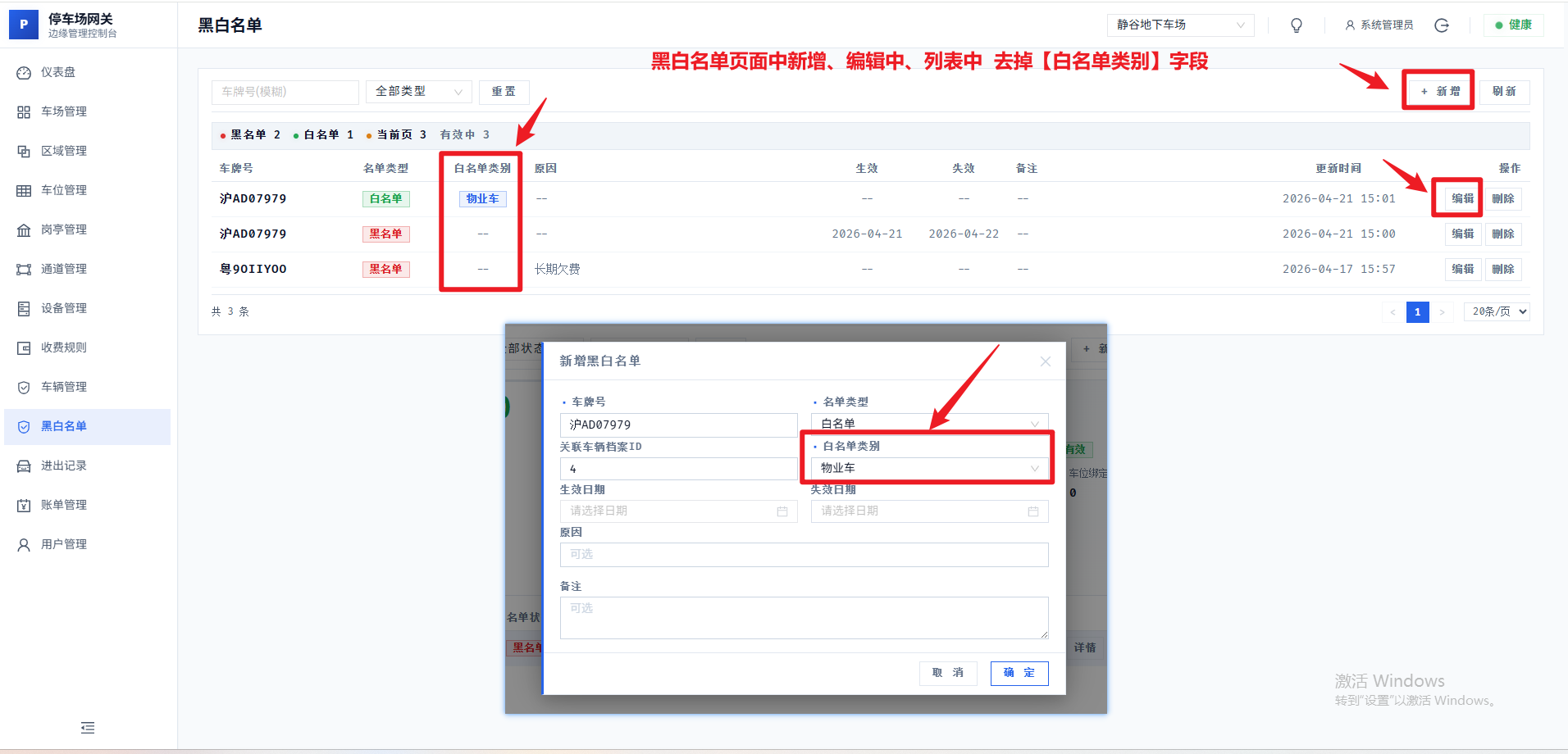Open 账单管理 billing icon
1568x754 pixels.
click(x=23, y=505)
